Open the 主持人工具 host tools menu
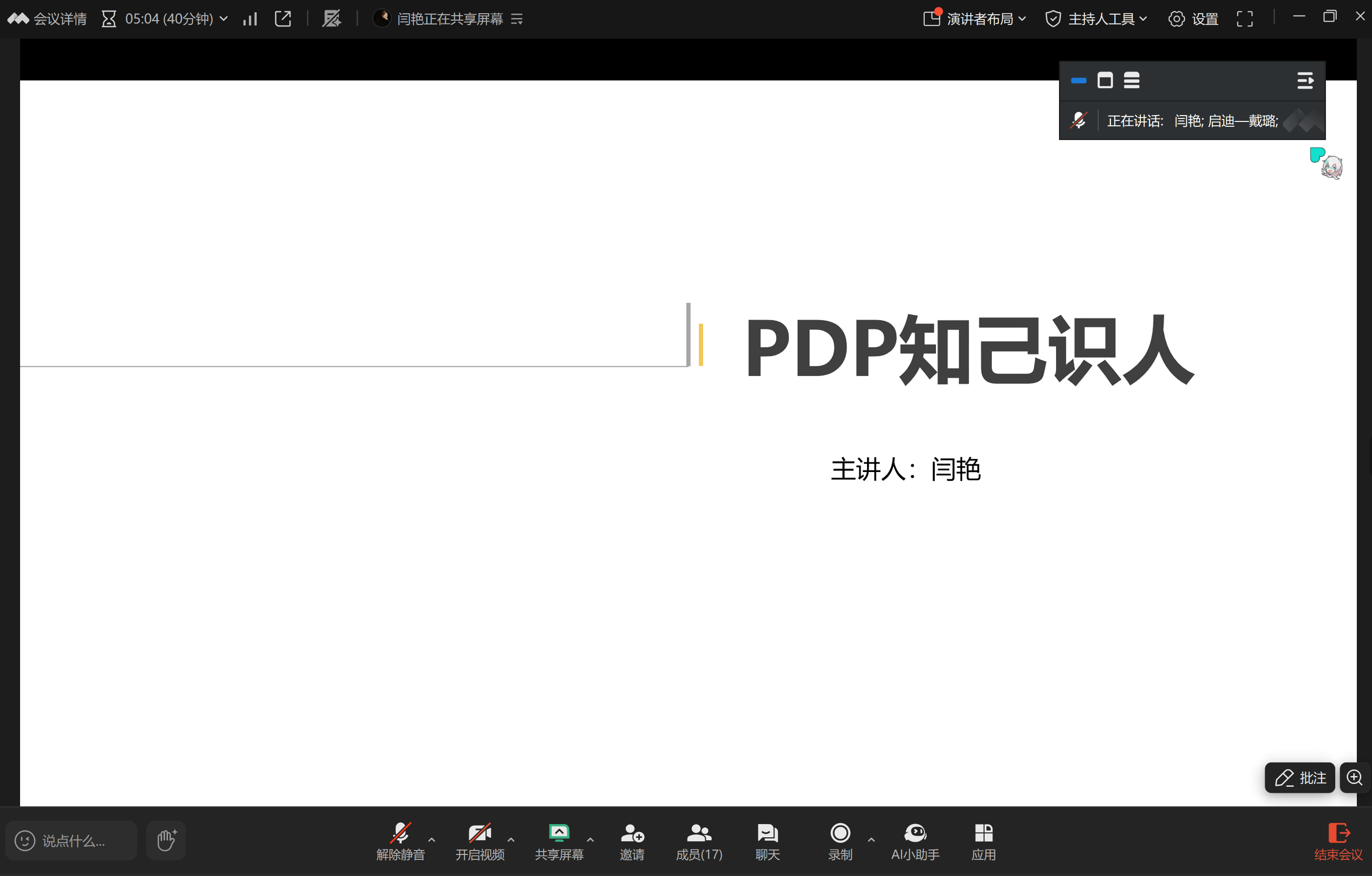 pos(1095,19)
